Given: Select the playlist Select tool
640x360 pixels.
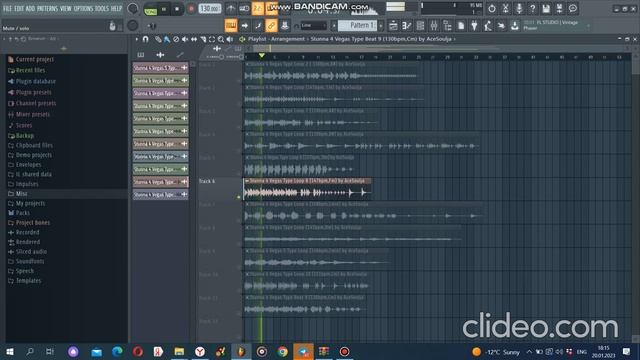Looking at the screenshot, I should (212, 39).
